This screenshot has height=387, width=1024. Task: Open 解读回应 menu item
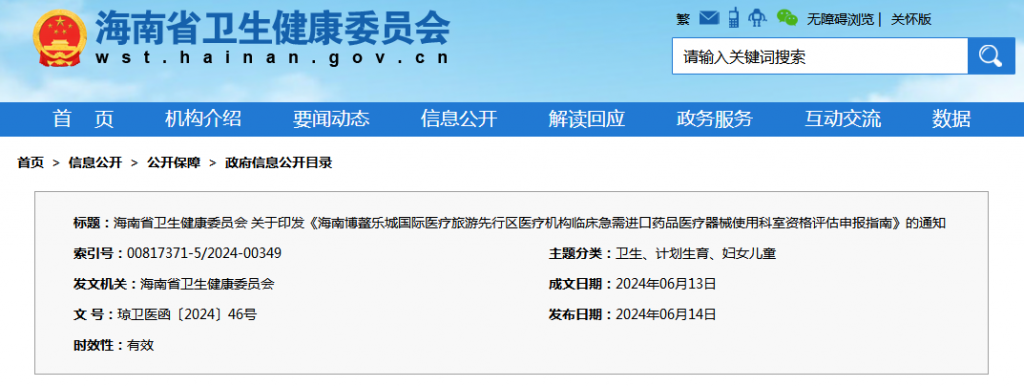coord(587,119)
